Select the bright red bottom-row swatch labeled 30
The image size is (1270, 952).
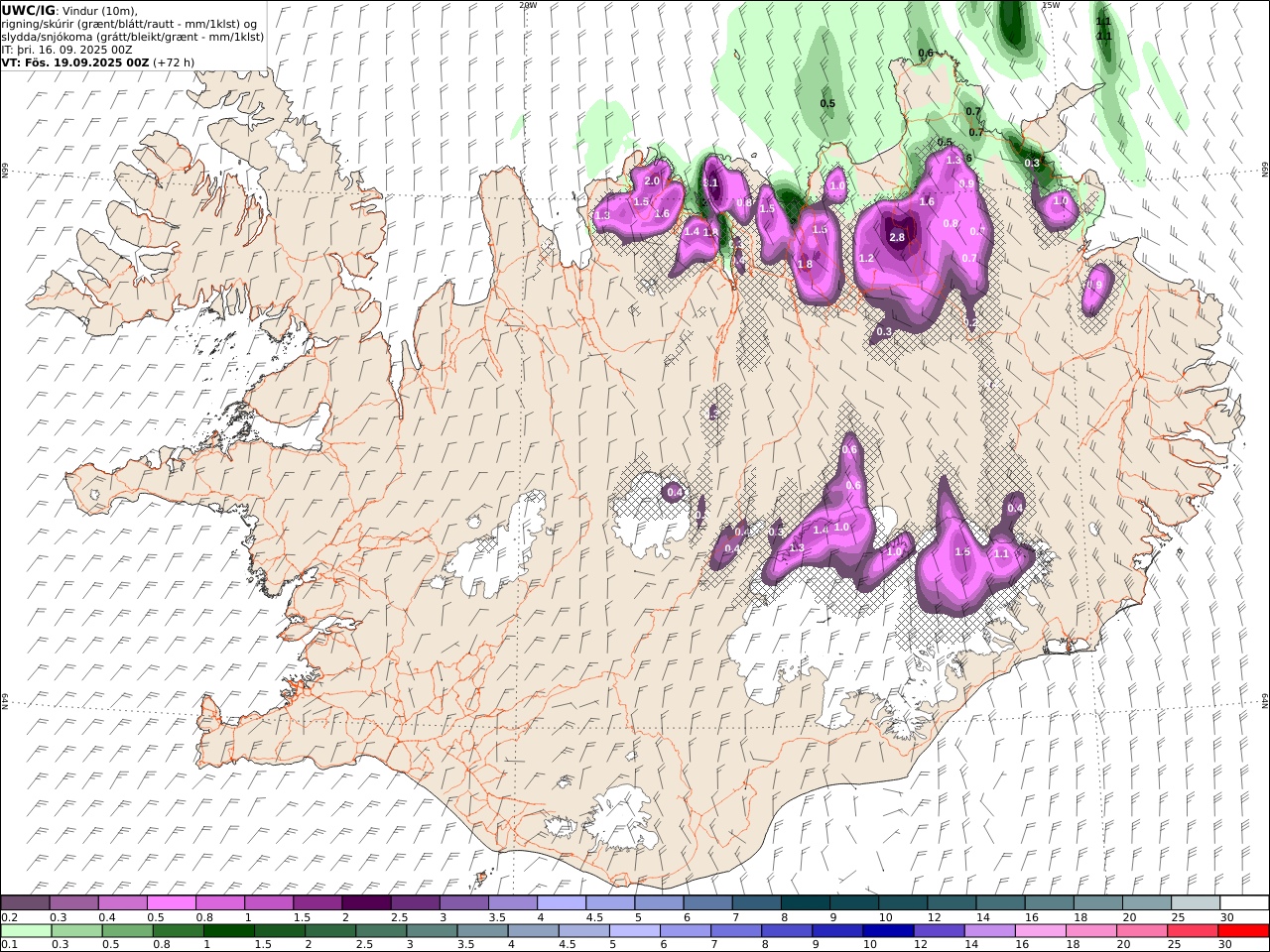(x=1243, y=930)
